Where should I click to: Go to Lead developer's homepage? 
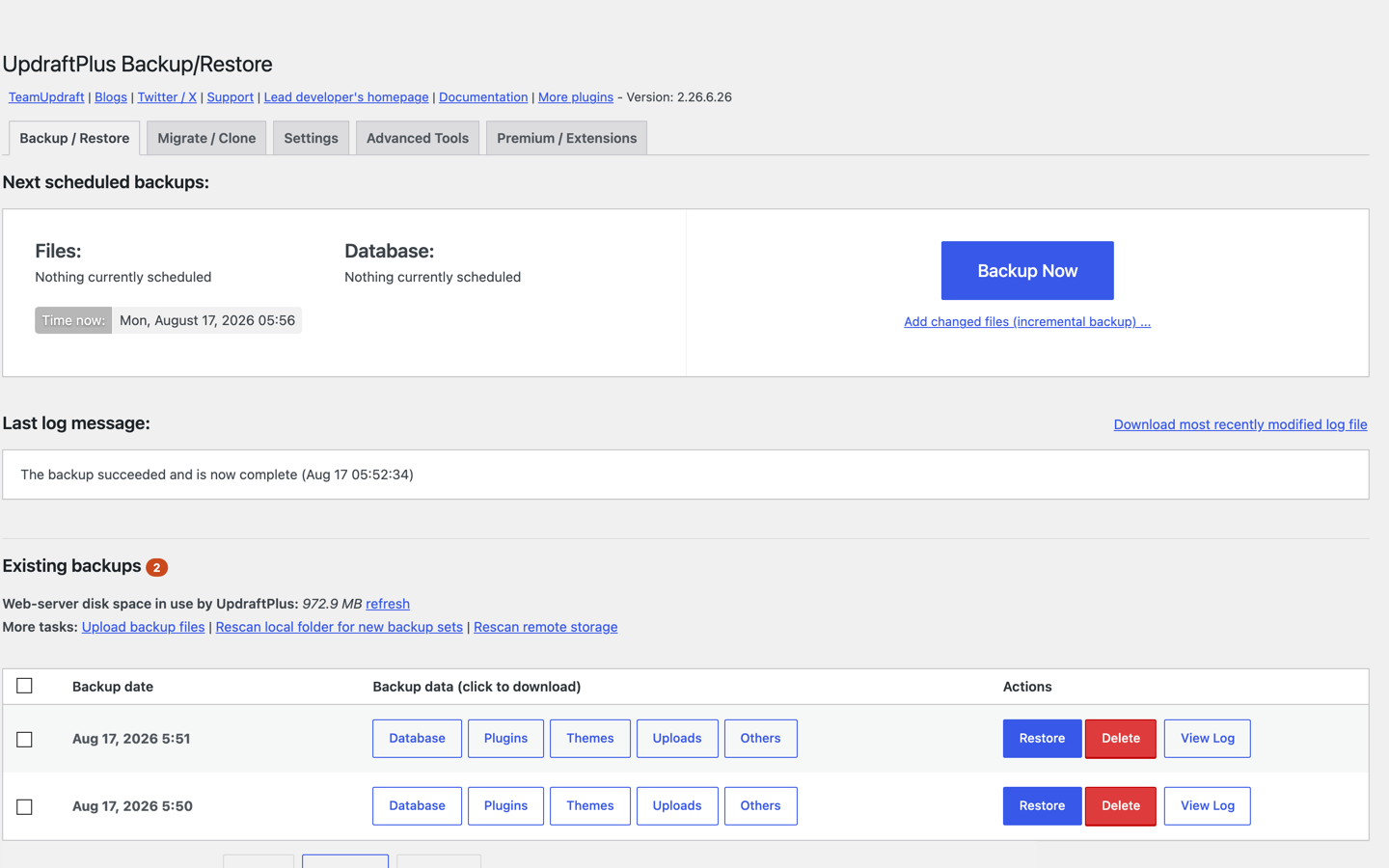pos(346,97)
